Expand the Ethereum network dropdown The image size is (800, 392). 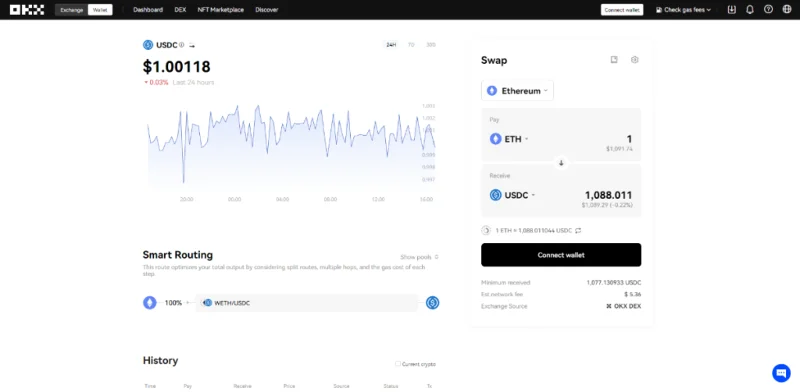(517, 91)
